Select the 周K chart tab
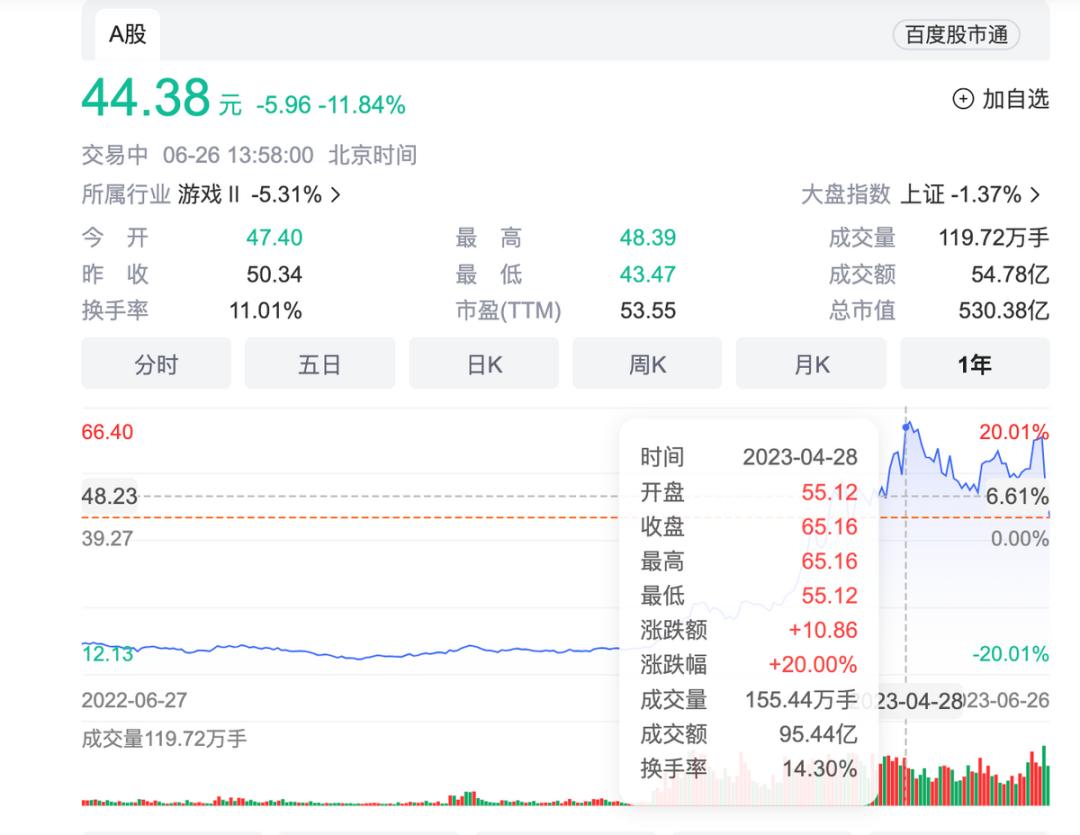This screenshot has width=1080, height=835. click(647, 364)
